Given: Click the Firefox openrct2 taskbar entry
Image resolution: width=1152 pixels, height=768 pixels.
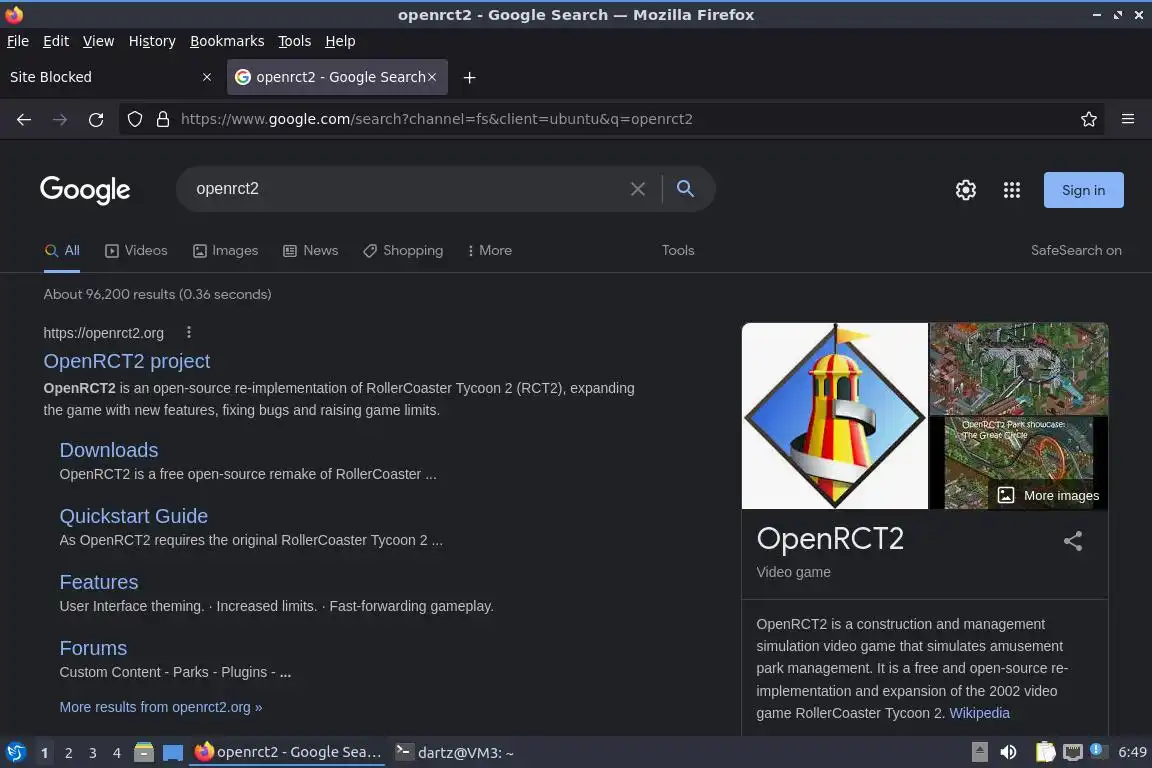Looking at the screenshot, I should pos(287,753).
